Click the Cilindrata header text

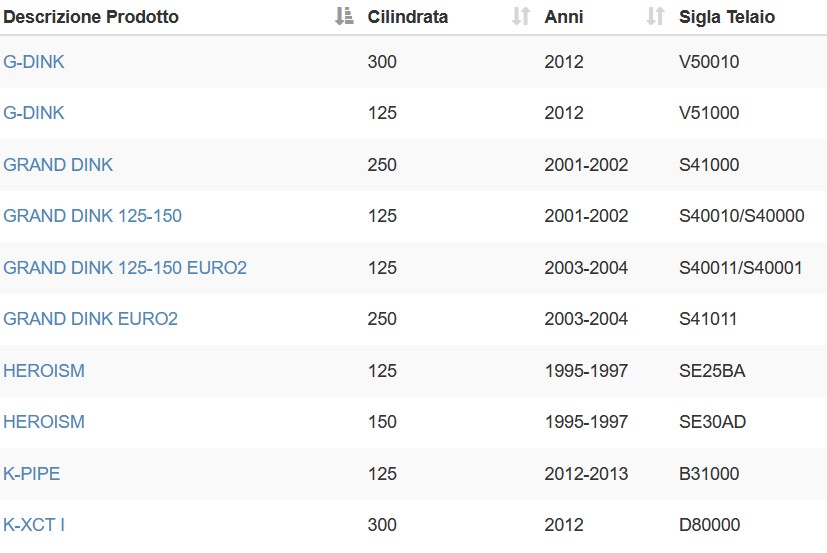click(x=408, y=17)
